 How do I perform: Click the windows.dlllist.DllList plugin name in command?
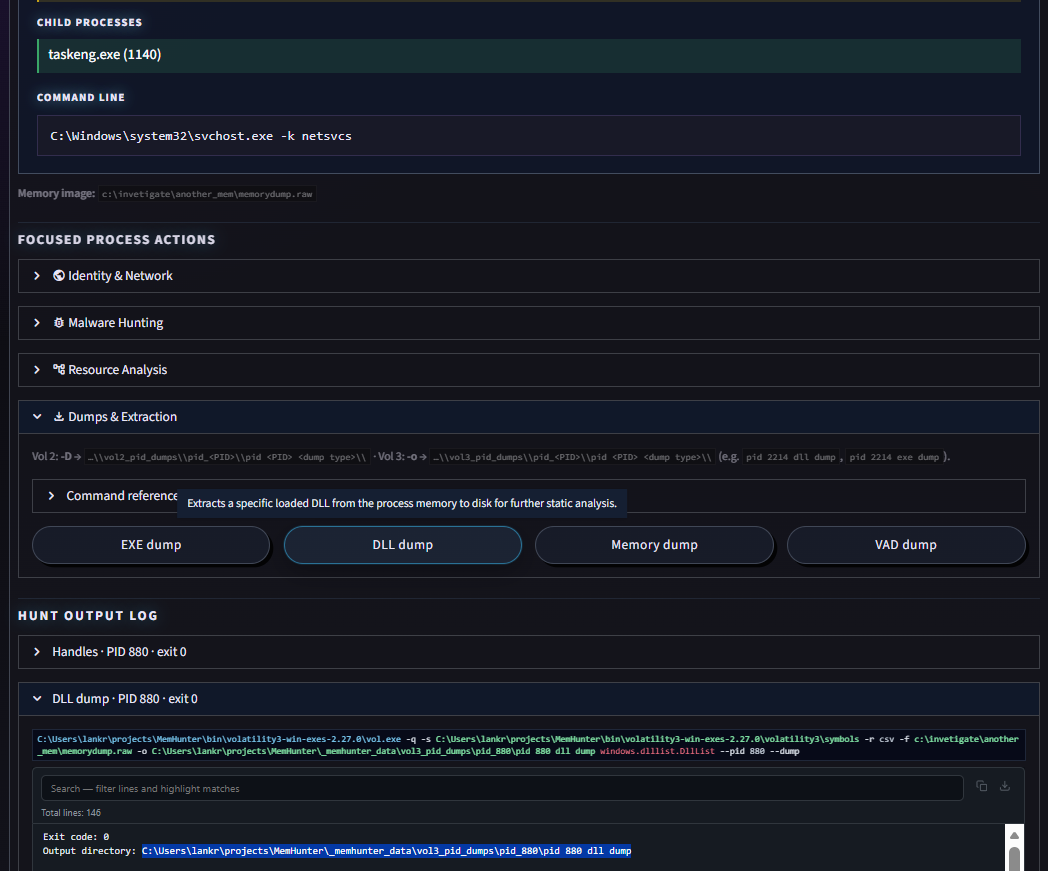pos(657,751)
